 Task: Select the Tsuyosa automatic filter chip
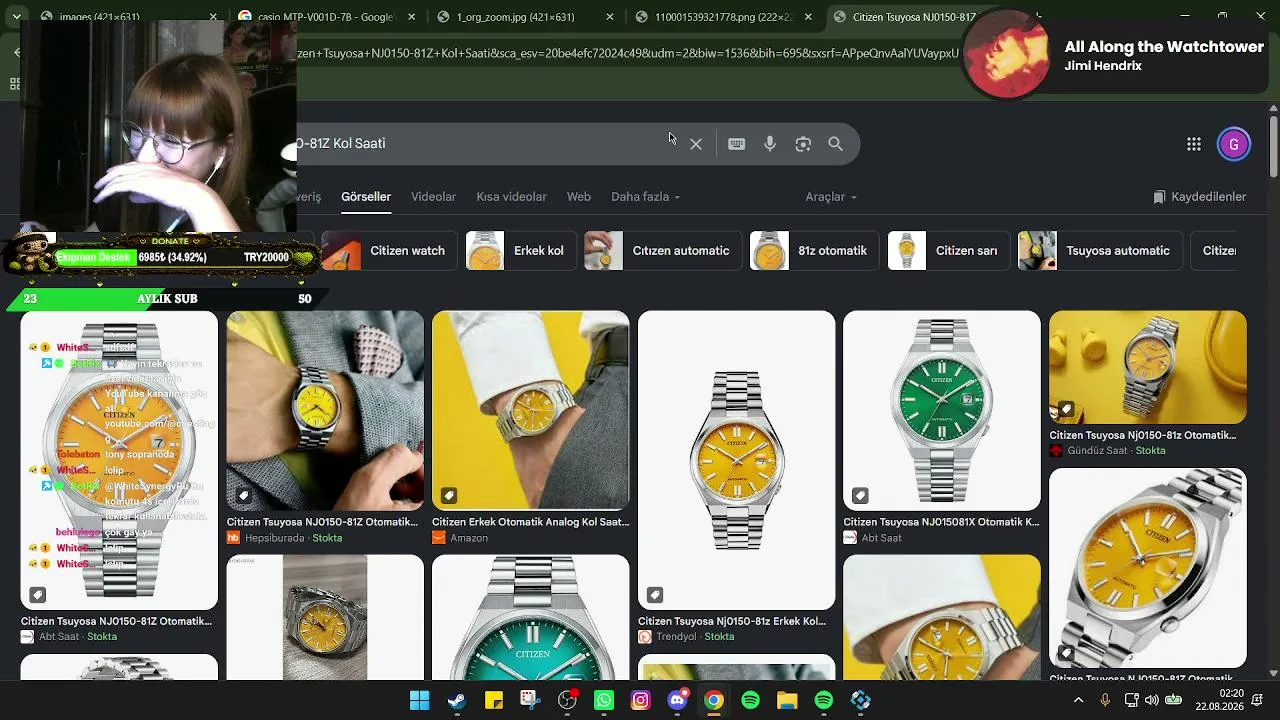coord(1099,251)
